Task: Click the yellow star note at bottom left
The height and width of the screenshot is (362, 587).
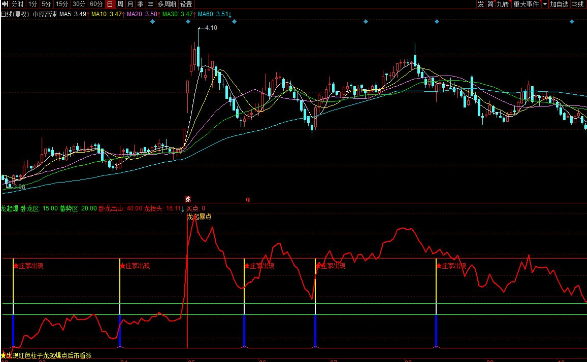Action: point(47,355)
